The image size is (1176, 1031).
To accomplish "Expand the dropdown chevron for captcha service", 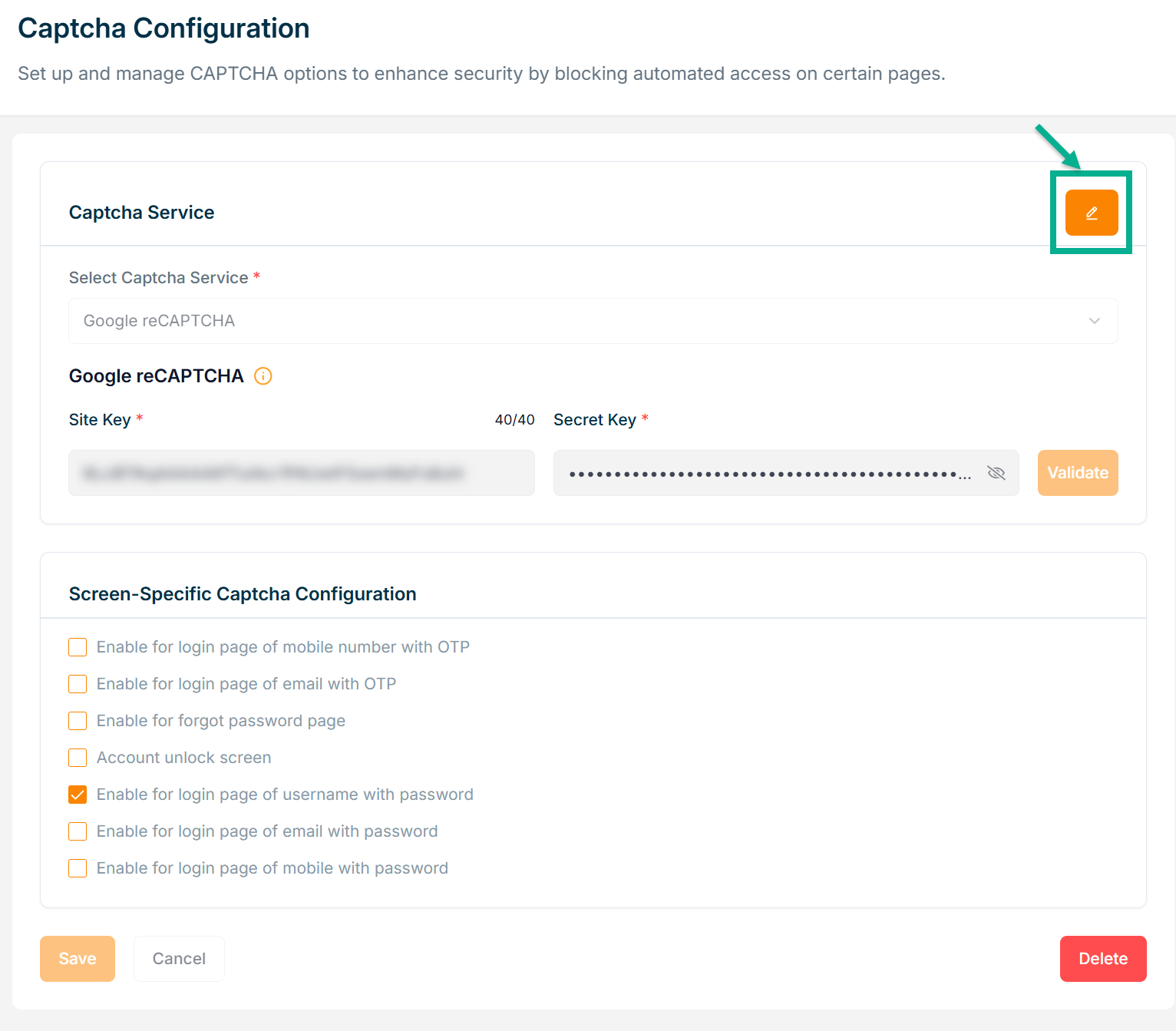I will (x=1094, y=321).
